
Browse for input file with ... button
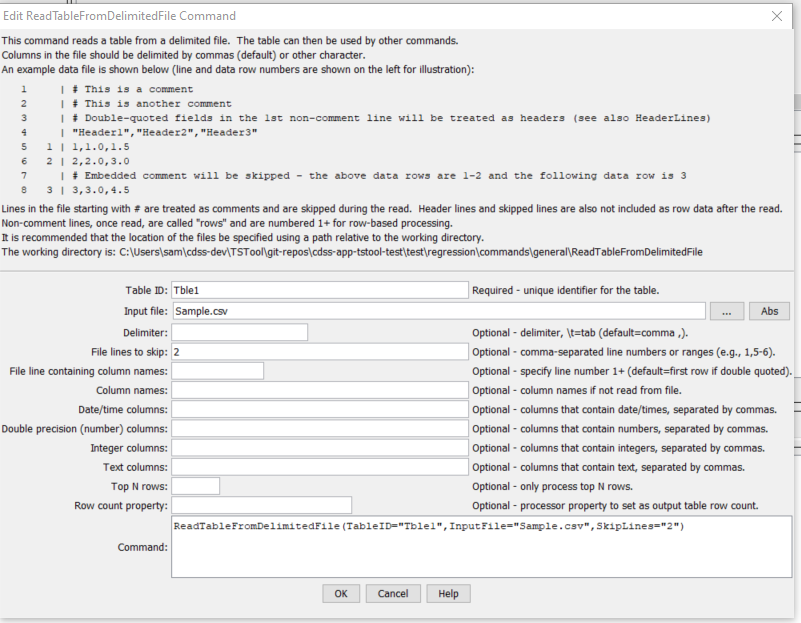tap(726, 311)
